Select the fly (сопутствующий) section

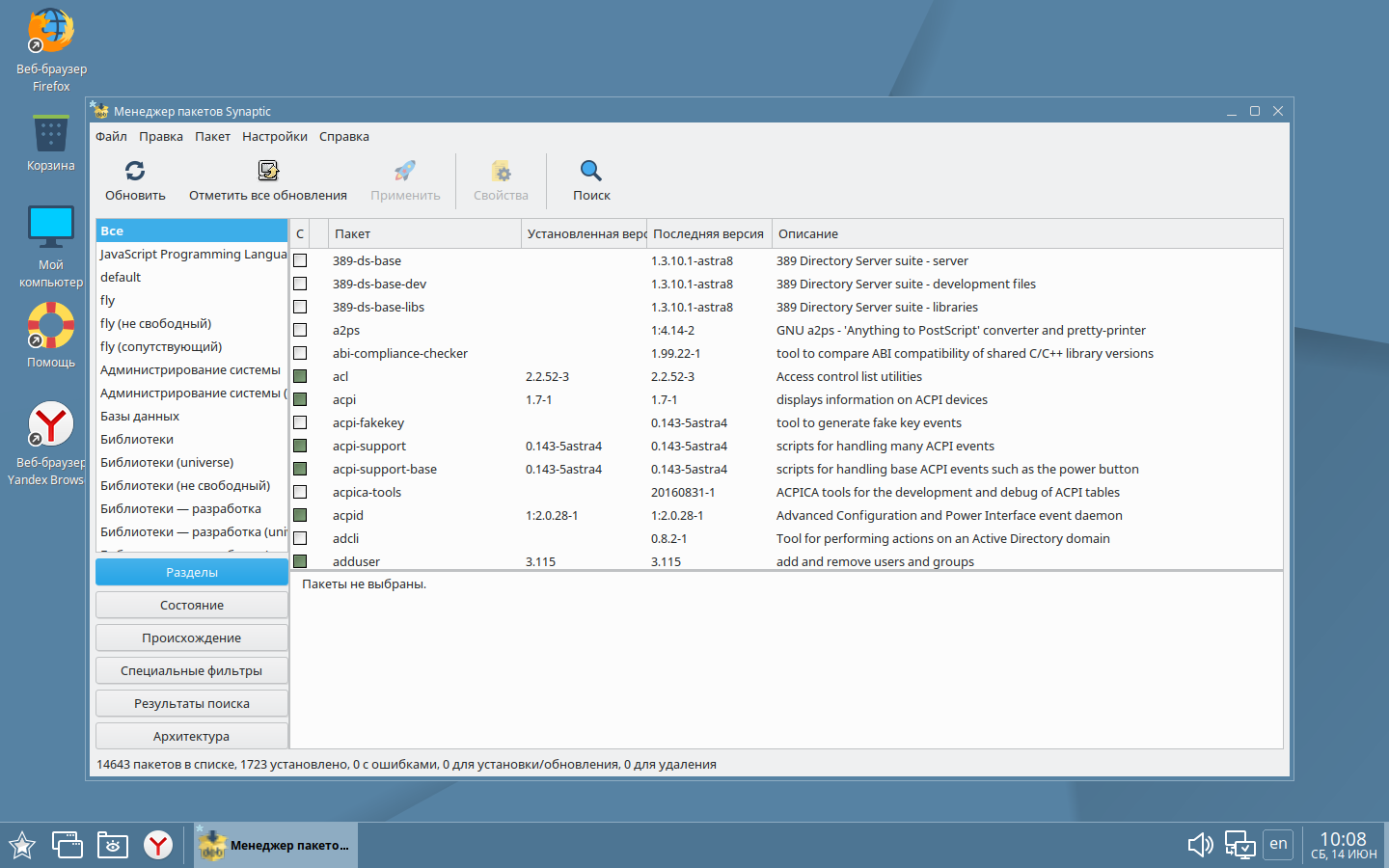(x=192, y=346)
